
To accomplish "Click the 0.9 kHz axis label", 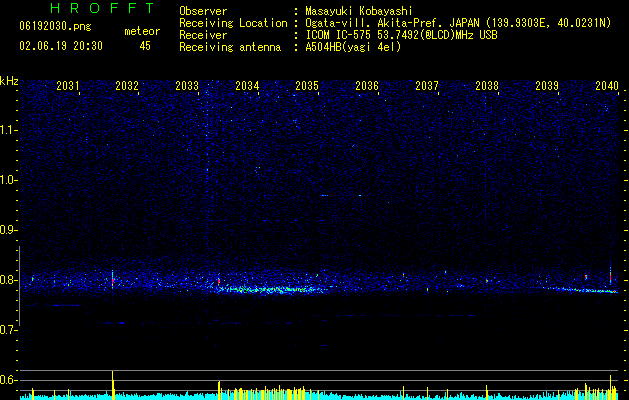I will coord(8,230).
